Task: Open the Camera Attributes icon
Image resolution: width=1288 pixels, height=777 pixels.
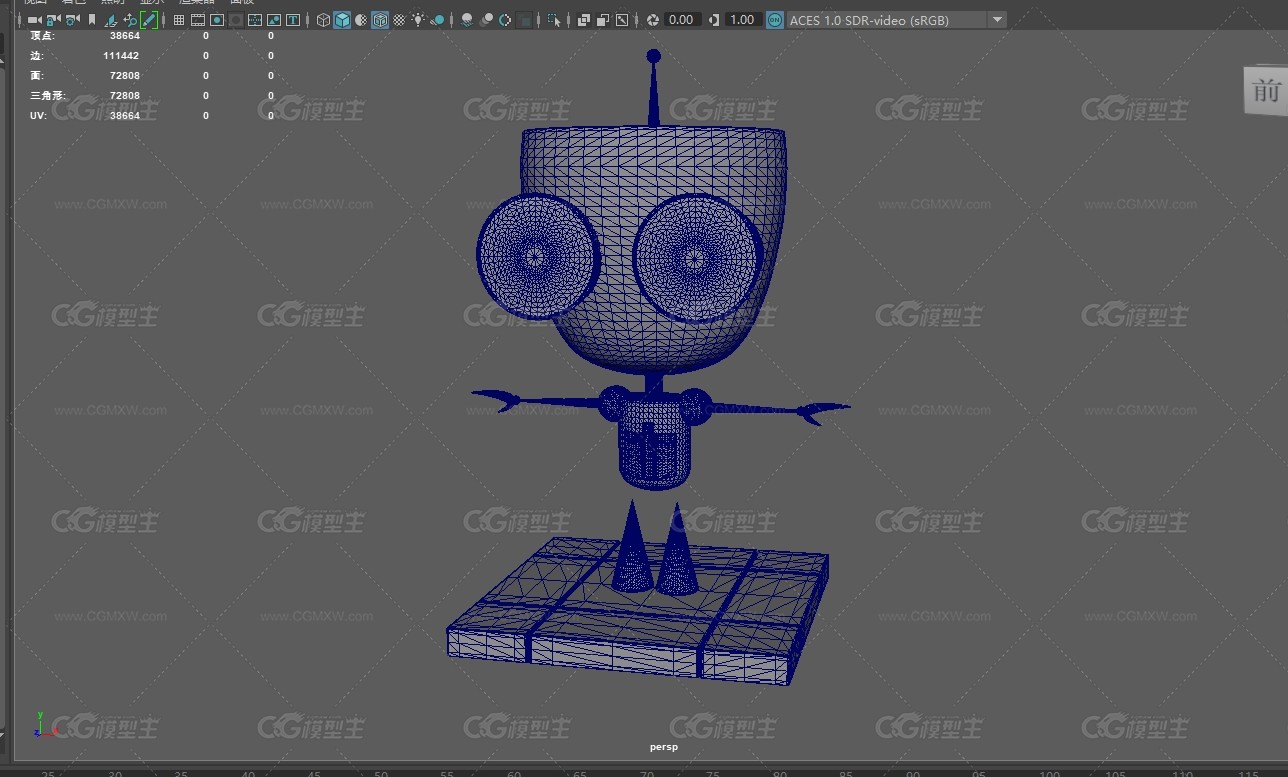Action: click(x=72, y=20)
